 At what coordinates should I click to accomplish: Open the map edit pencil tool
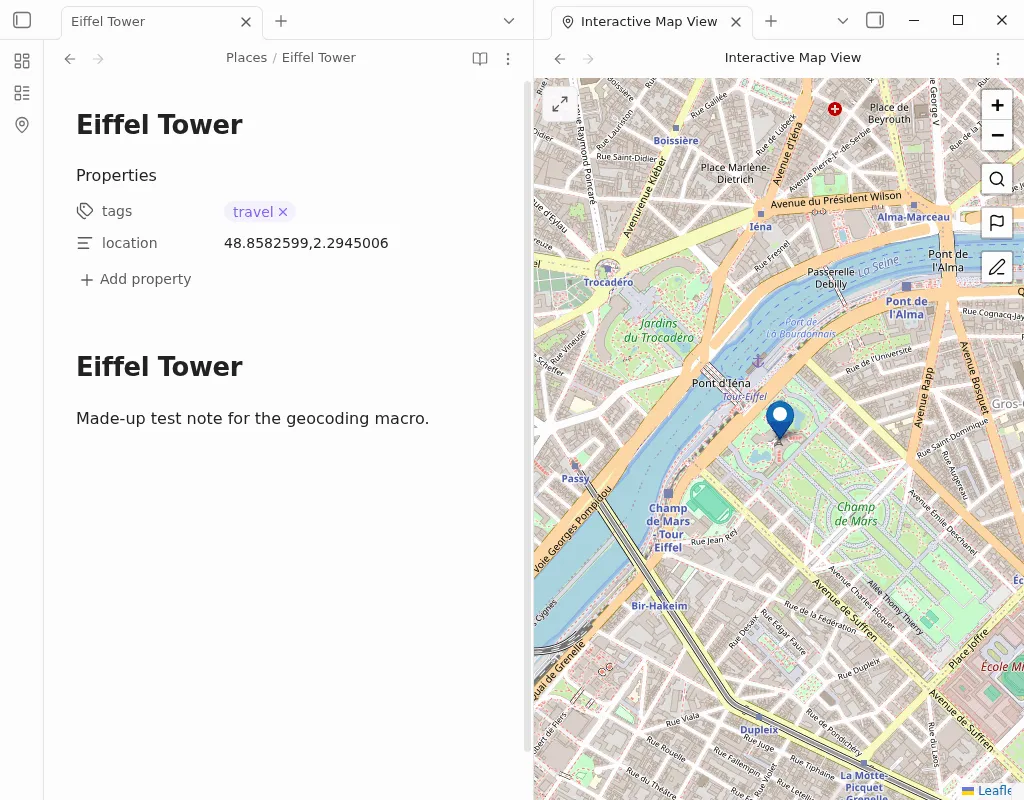click(x=997, y=266)
